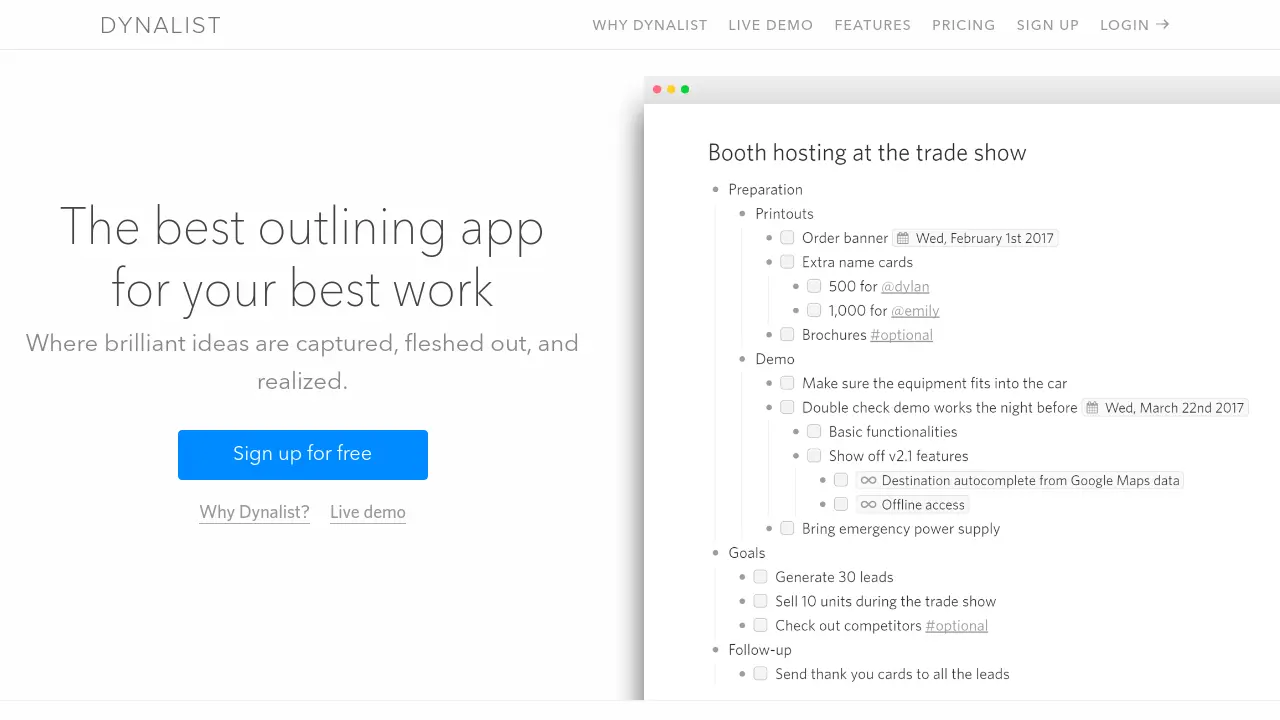Click infinity link icon on Offline access item

click(x=868, y=505)
